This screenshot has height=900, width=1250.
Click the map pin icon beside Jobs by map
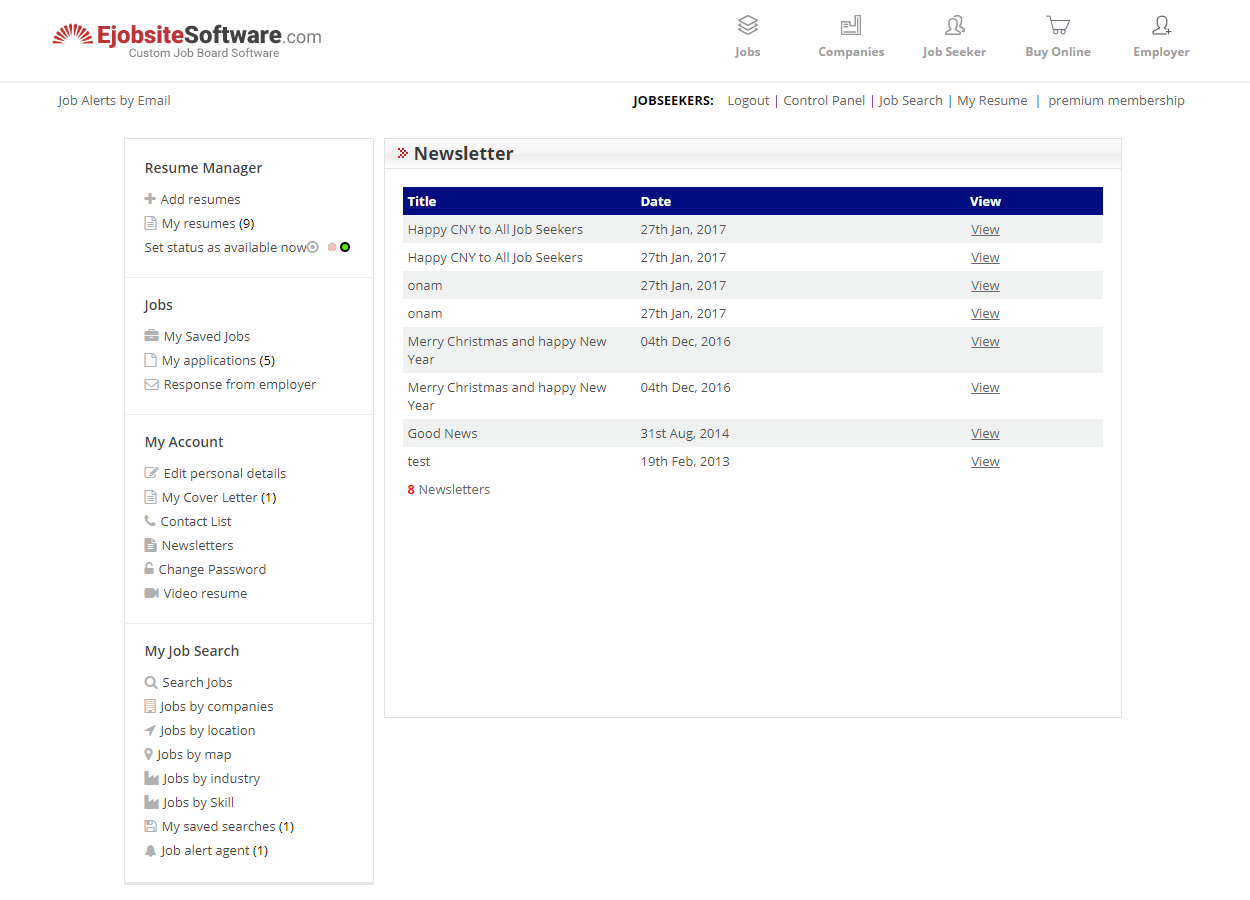(x=149, y=754)
